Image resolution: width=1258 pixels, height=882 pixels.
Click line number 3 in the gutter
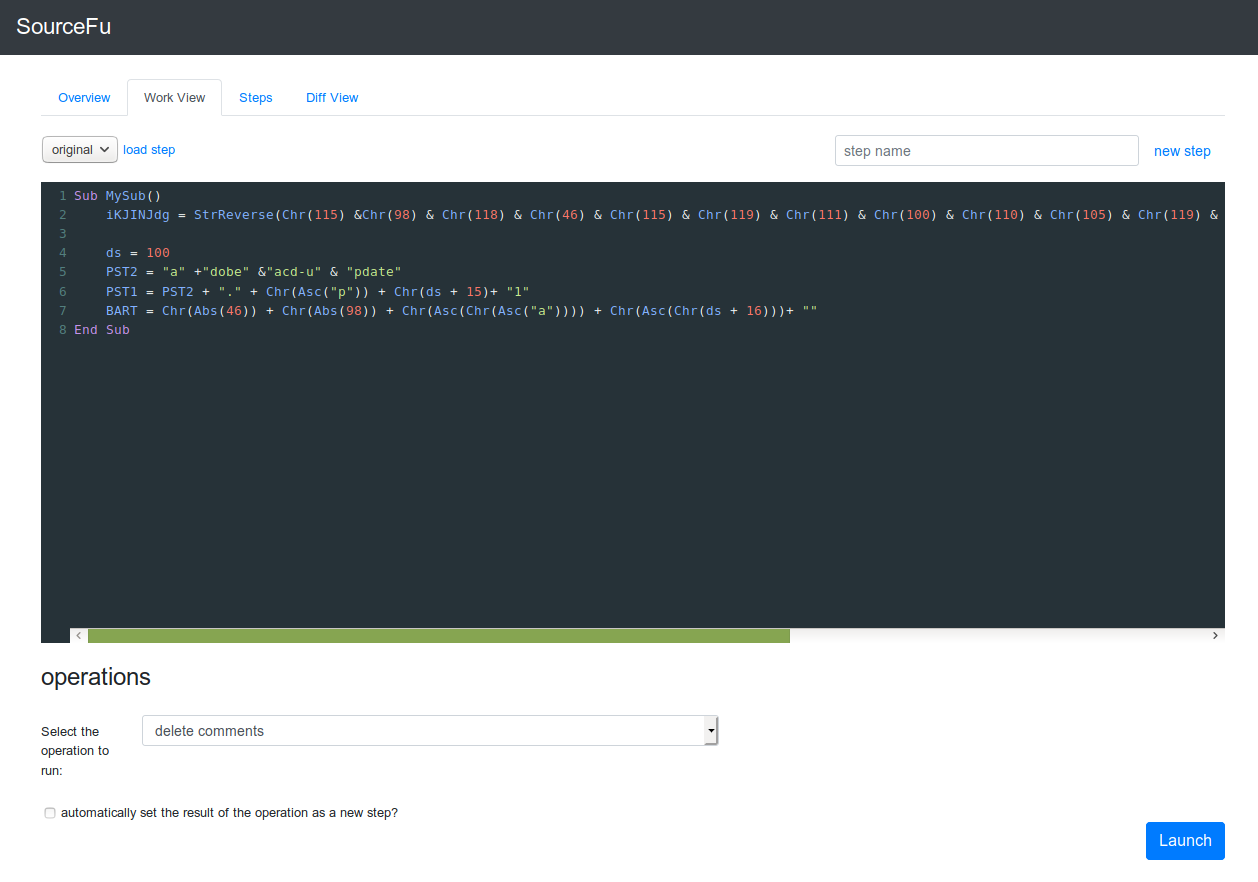point(62,233)
